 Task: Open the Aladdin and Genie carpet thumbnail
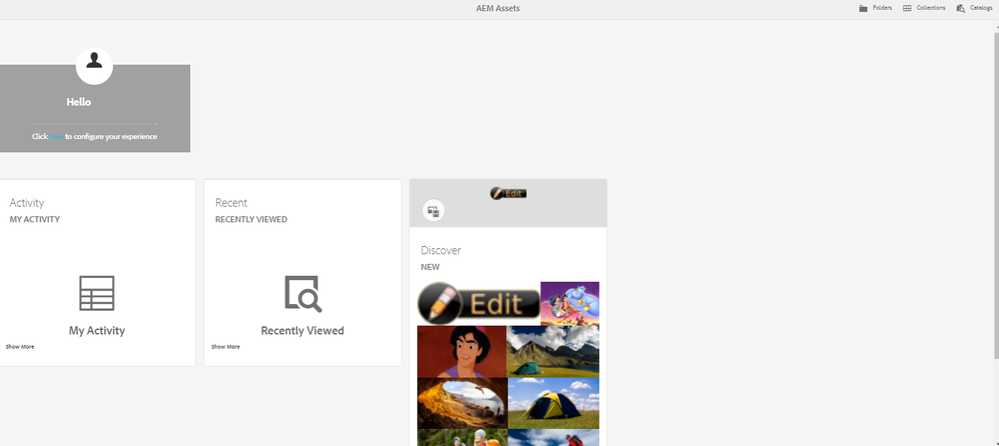pos(569,303)
